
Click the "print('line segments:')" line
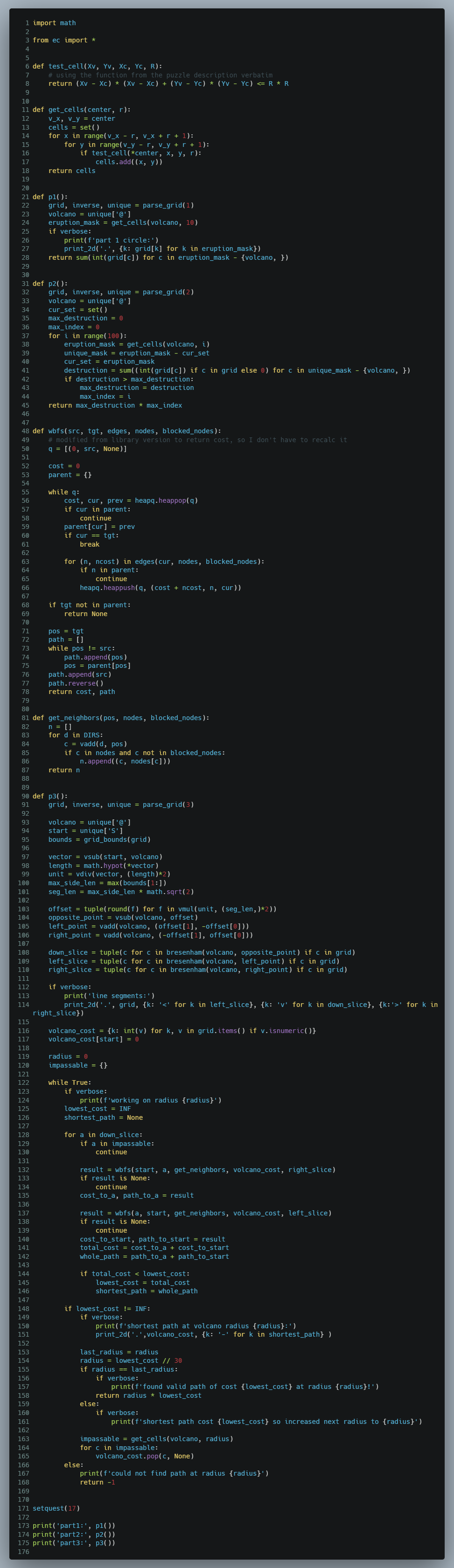[x=110, y=996]
